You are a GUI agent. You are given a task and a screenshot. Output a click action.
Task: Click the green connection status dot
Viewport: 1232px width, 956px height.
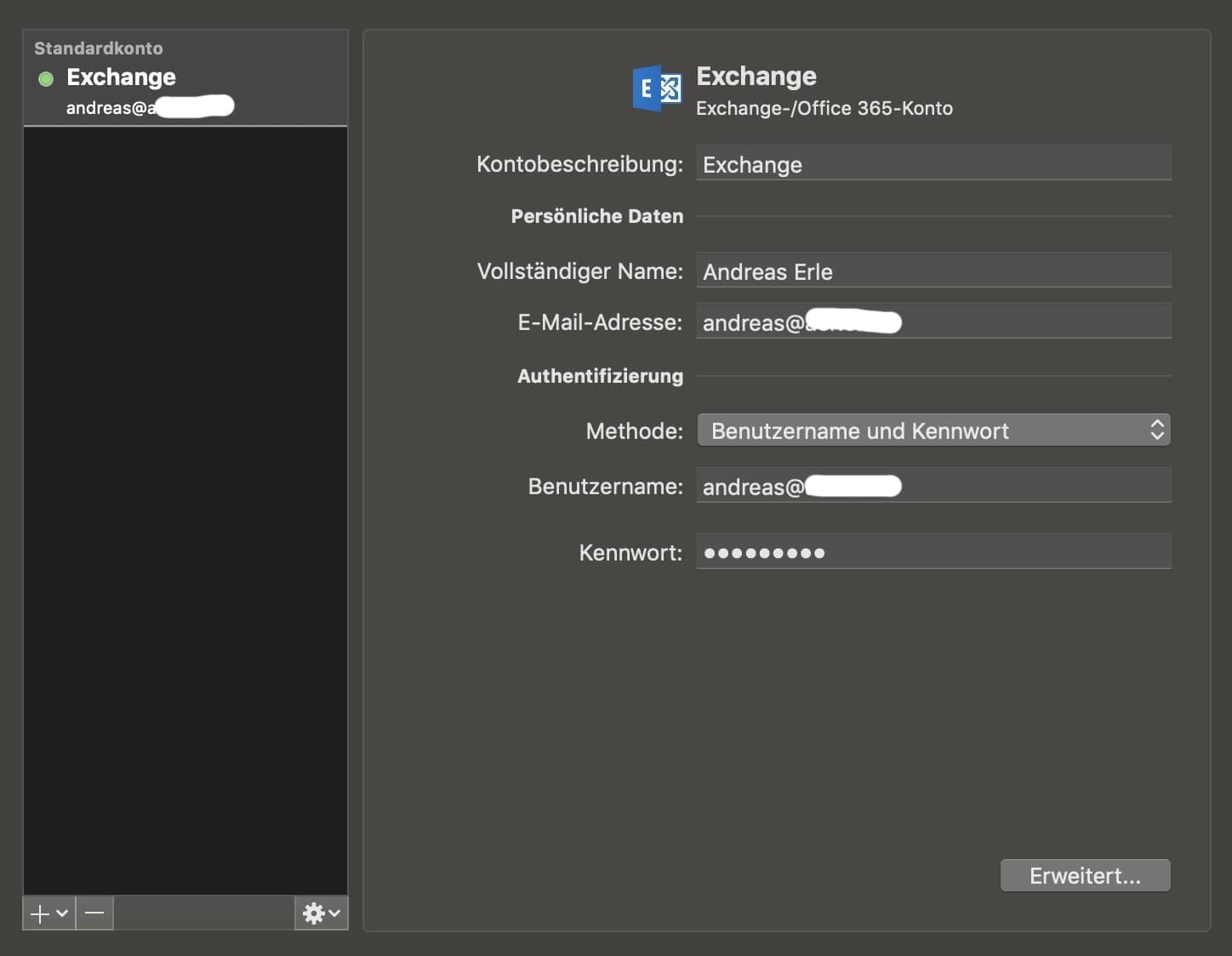(x=46, y=79)
